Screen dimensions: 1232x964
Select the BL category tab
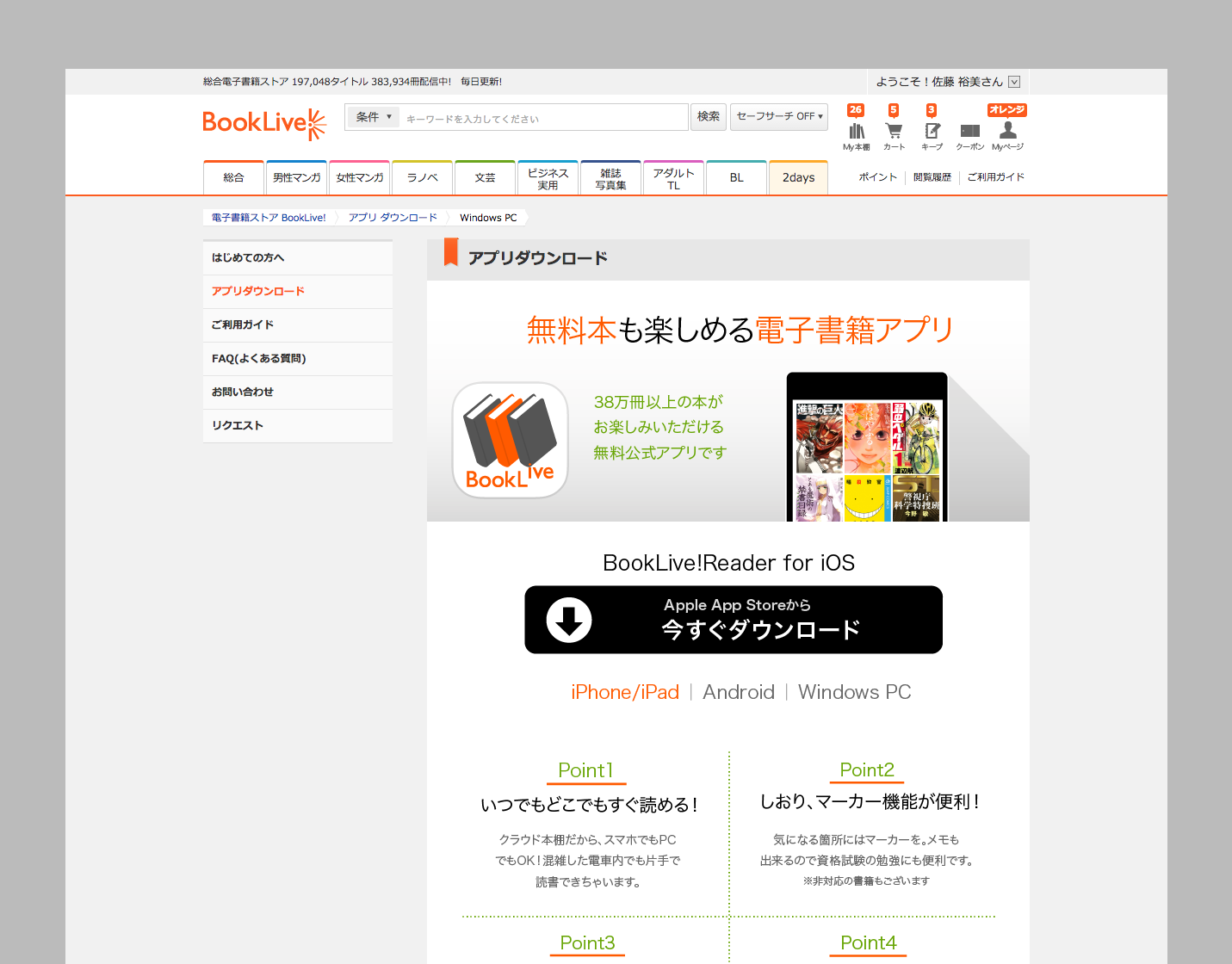pos(736,177)
